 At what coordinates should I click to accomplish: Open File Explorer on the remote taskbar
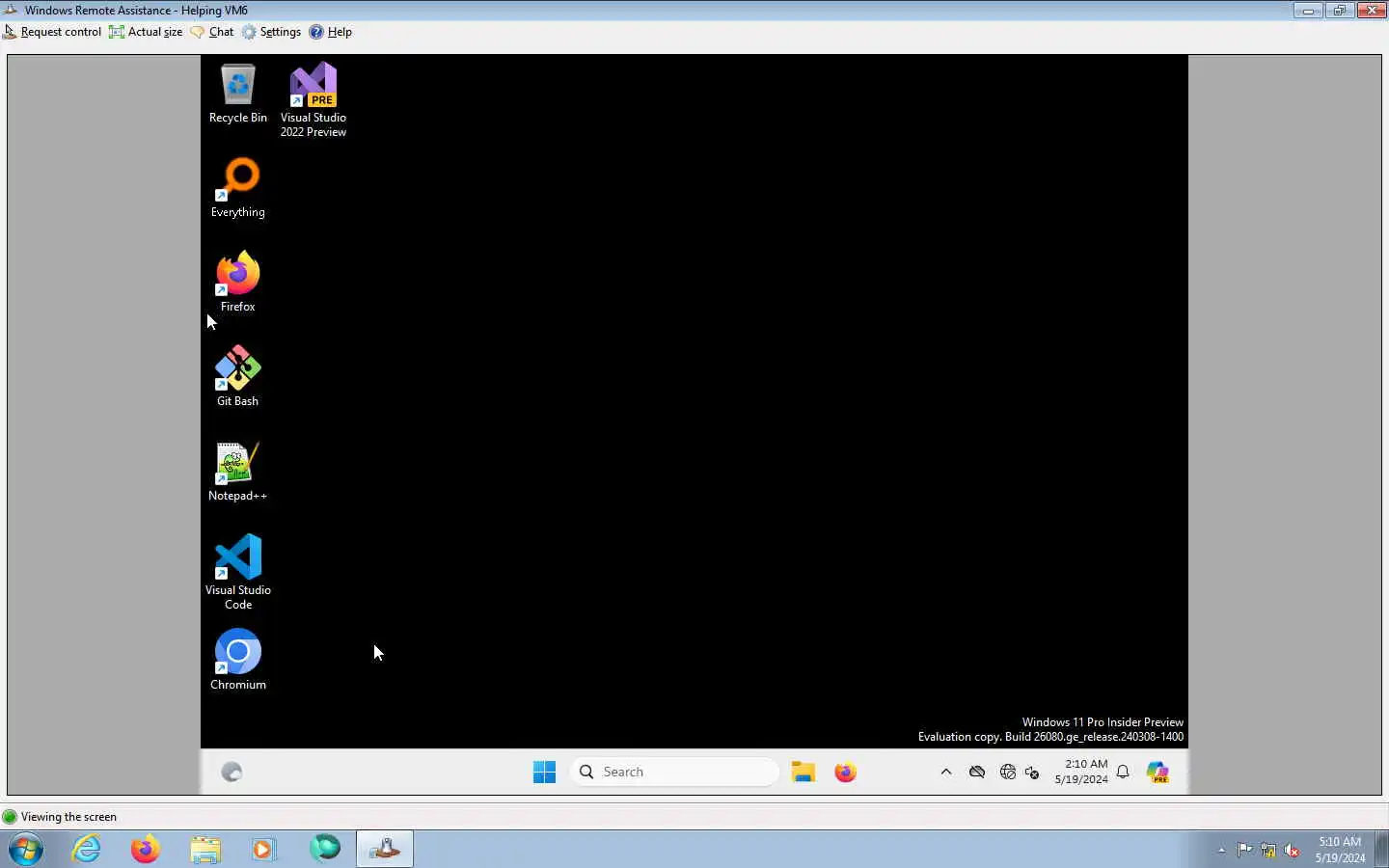tap(803, 772)
